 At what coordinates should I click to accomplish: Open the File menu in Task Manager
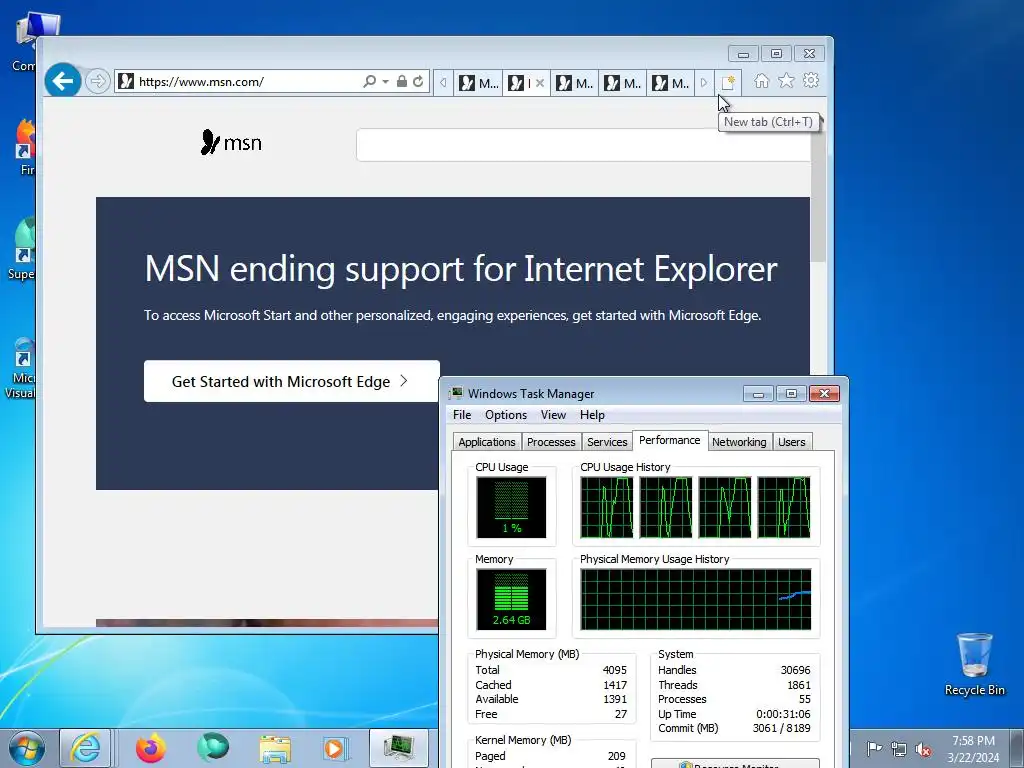pyautogui.click(x=462, y=415)
